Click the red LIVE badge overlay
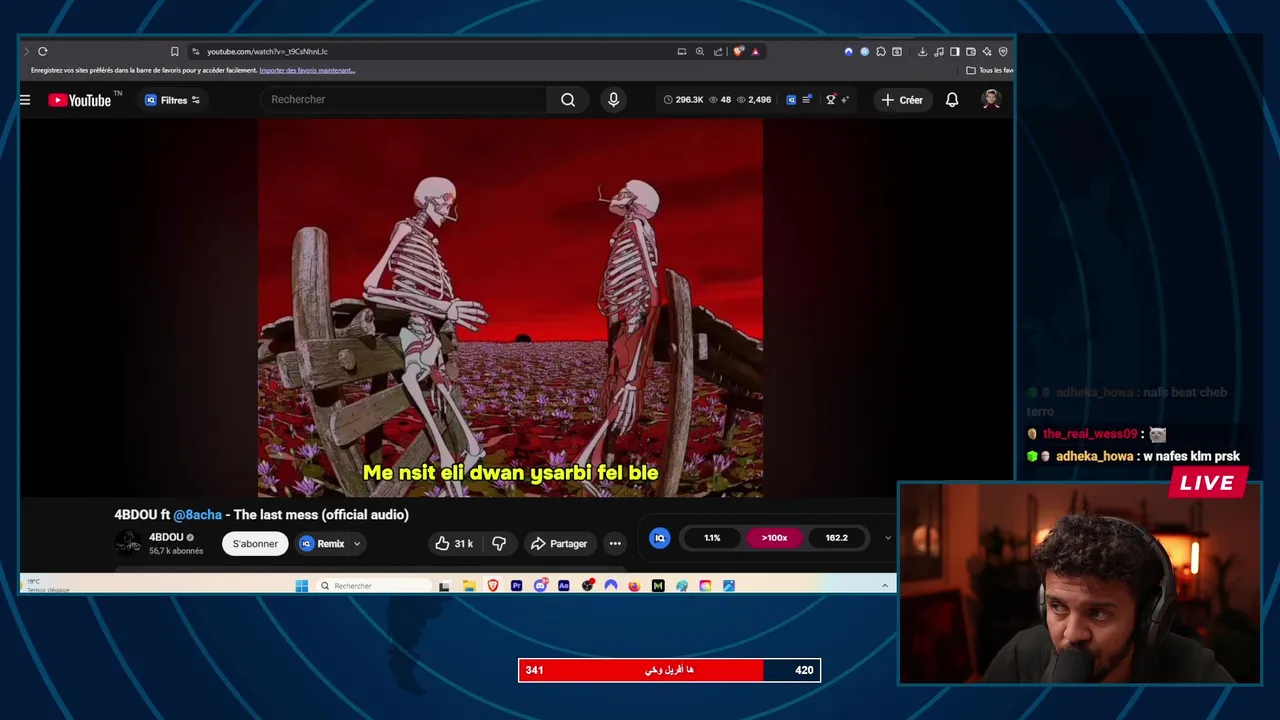Screen dimensions: 1280x720 1207,483
